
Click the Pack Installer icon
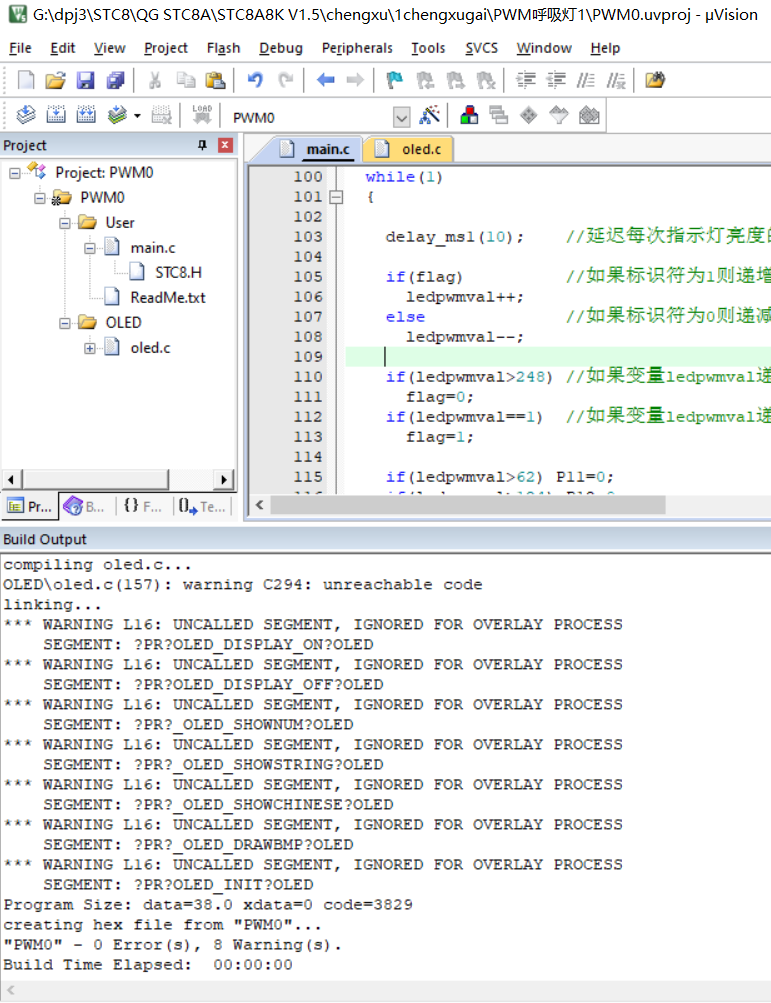click(589, 116)
